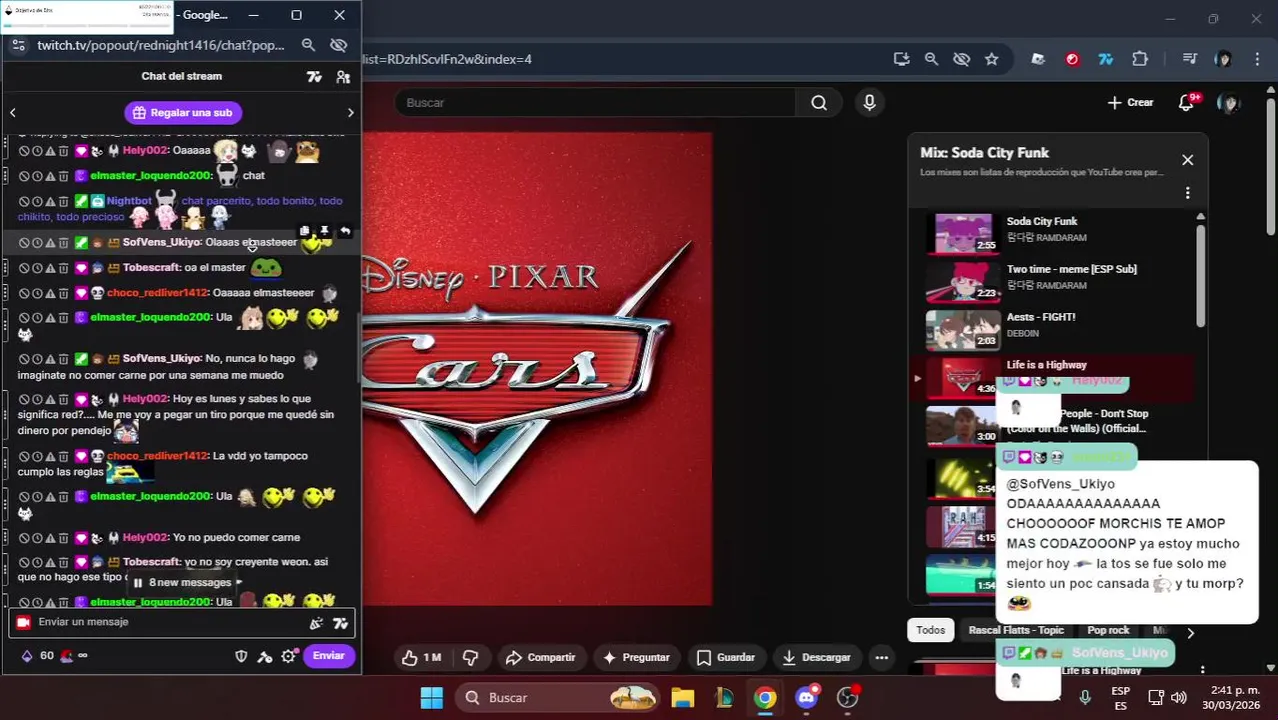Open Mix playlist three-dot options
Image resolution: width=1278 pixels, height=720 pixels.
1187,193
